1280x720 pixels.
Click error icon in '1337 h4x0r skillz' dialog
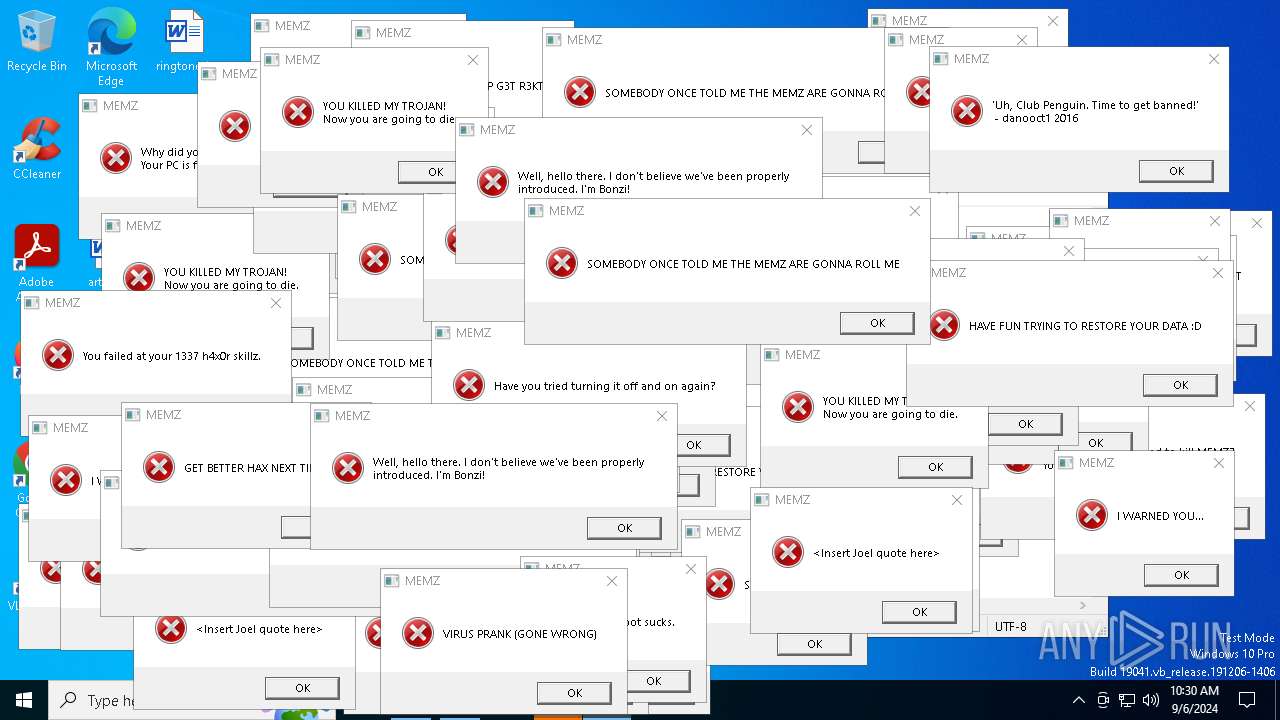click(58, 355)
